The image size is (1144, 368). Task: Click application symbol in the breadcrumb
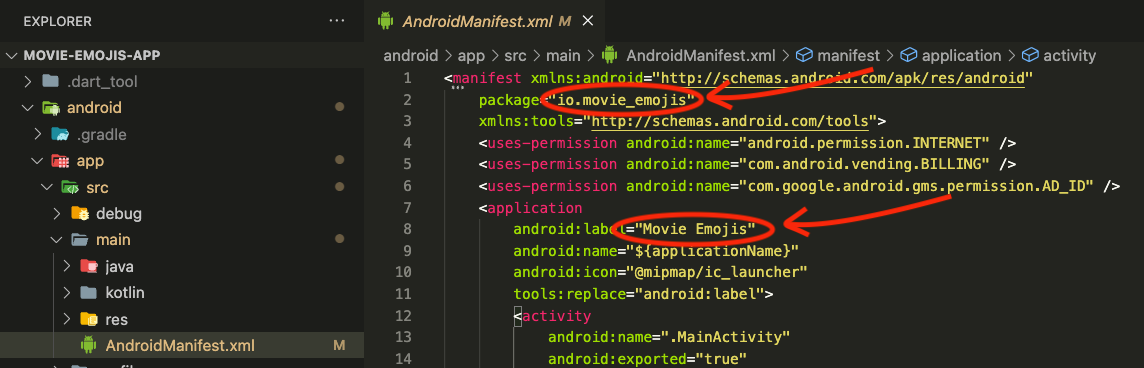pos(962,55)
